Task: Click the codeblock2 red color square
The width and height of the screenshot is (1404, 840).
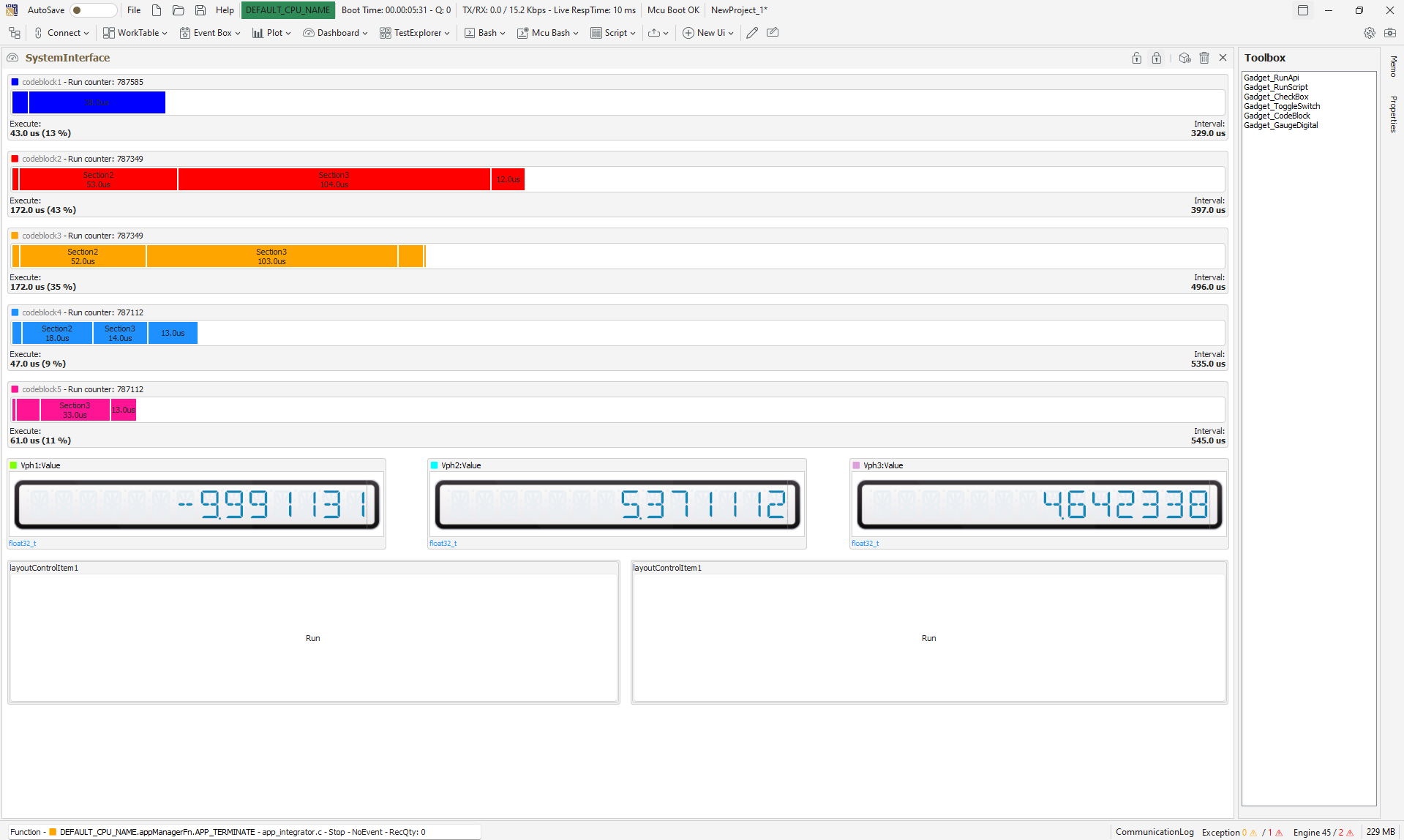Action: point(15,159)
